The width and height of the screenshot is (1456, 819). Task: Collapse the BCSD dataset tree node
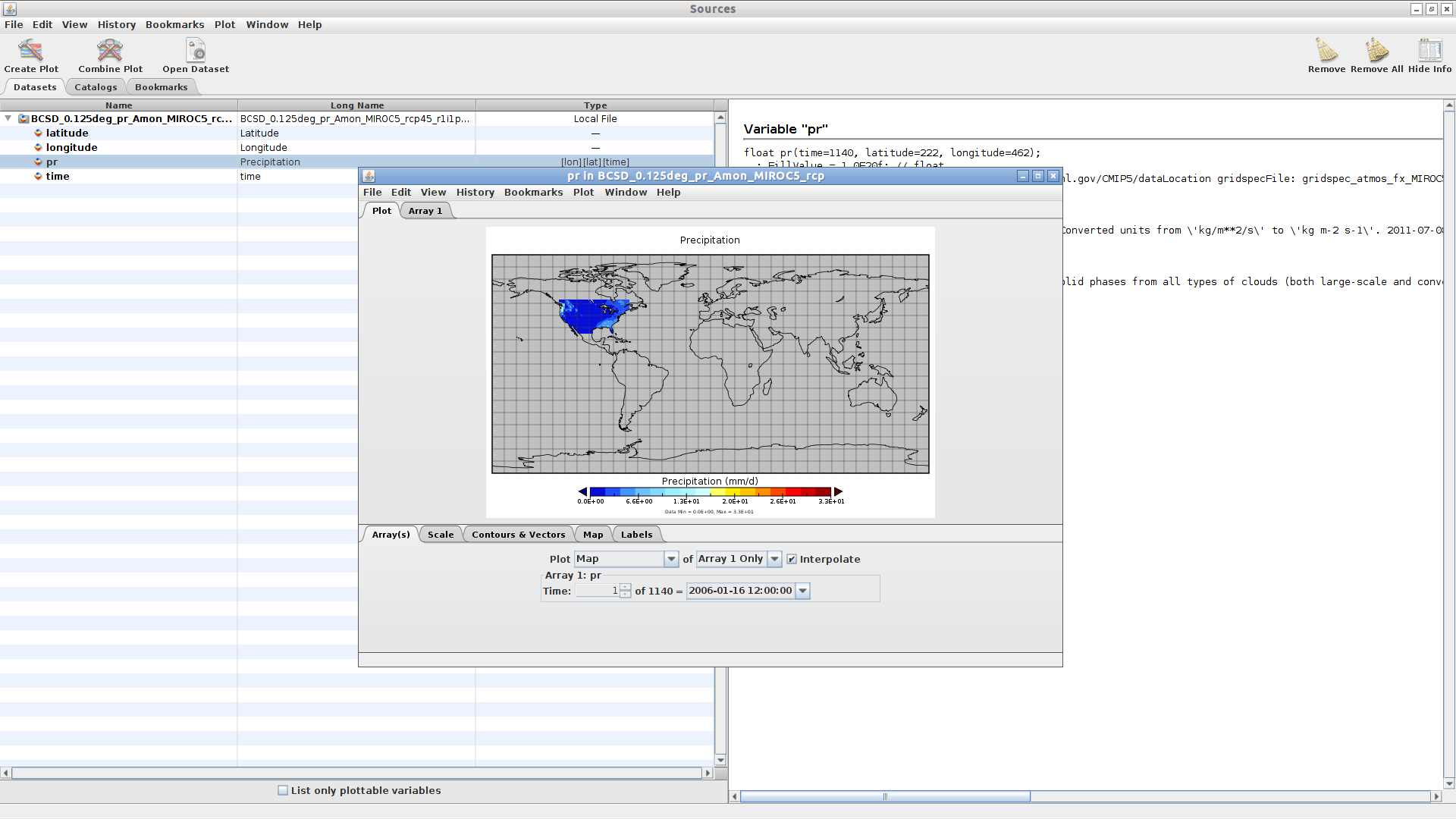coord(8,118)
